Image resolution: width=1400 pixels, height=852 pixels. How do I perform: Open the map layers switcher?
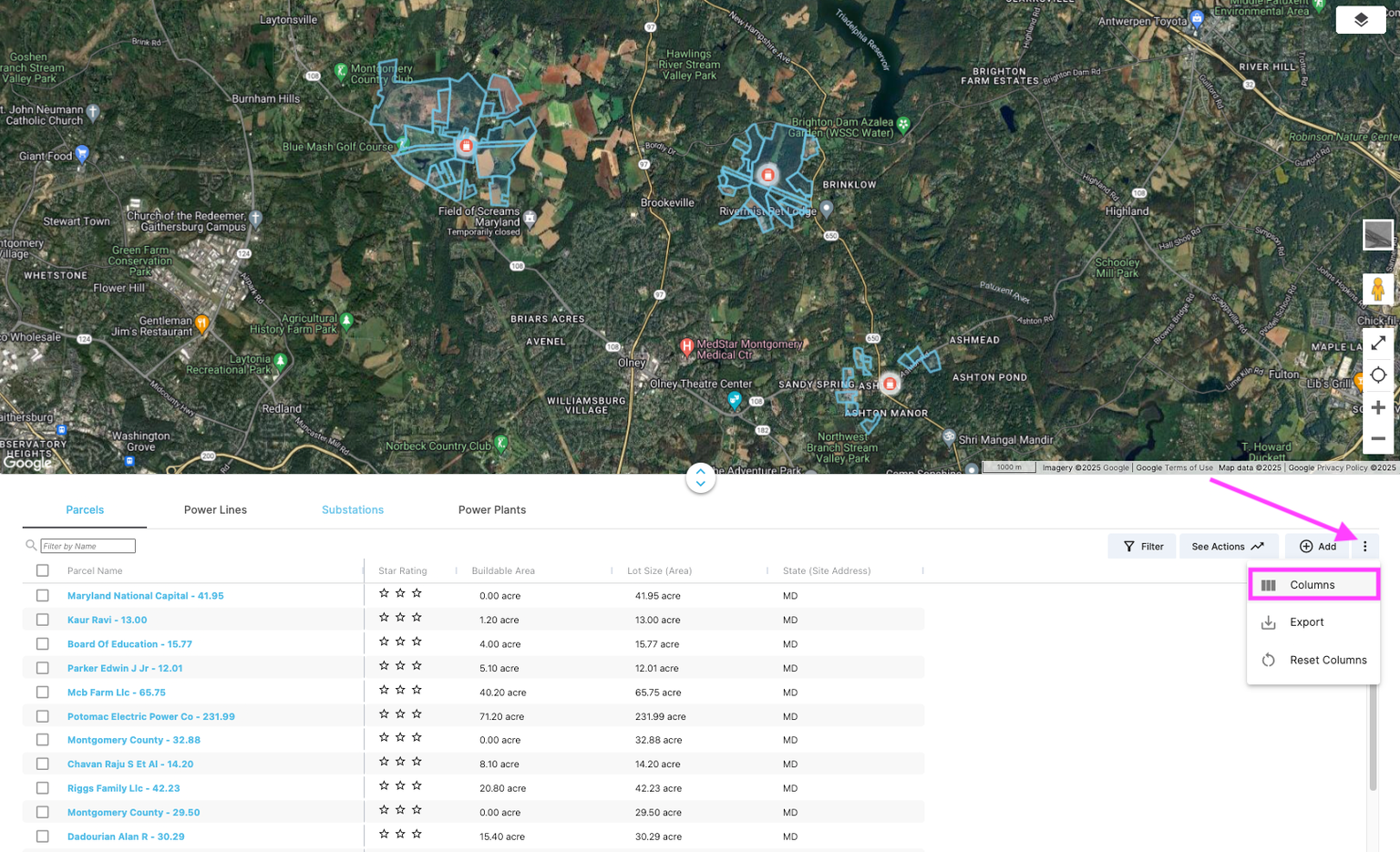coord(1361,19)
